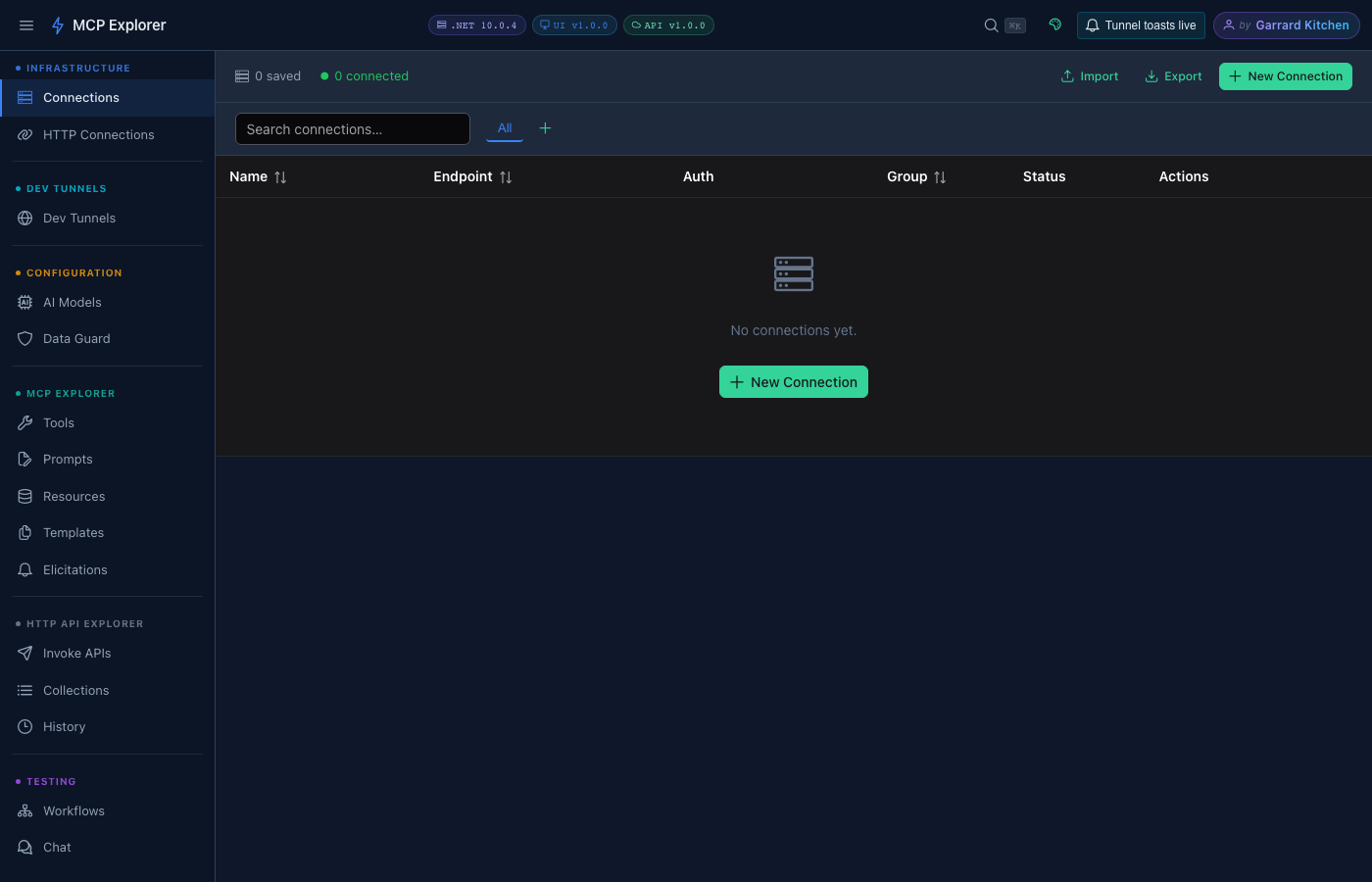The width and height of the screenshot is (1372, 882).
Task: Click New Connection button in empty state
Action: (794, 382)
